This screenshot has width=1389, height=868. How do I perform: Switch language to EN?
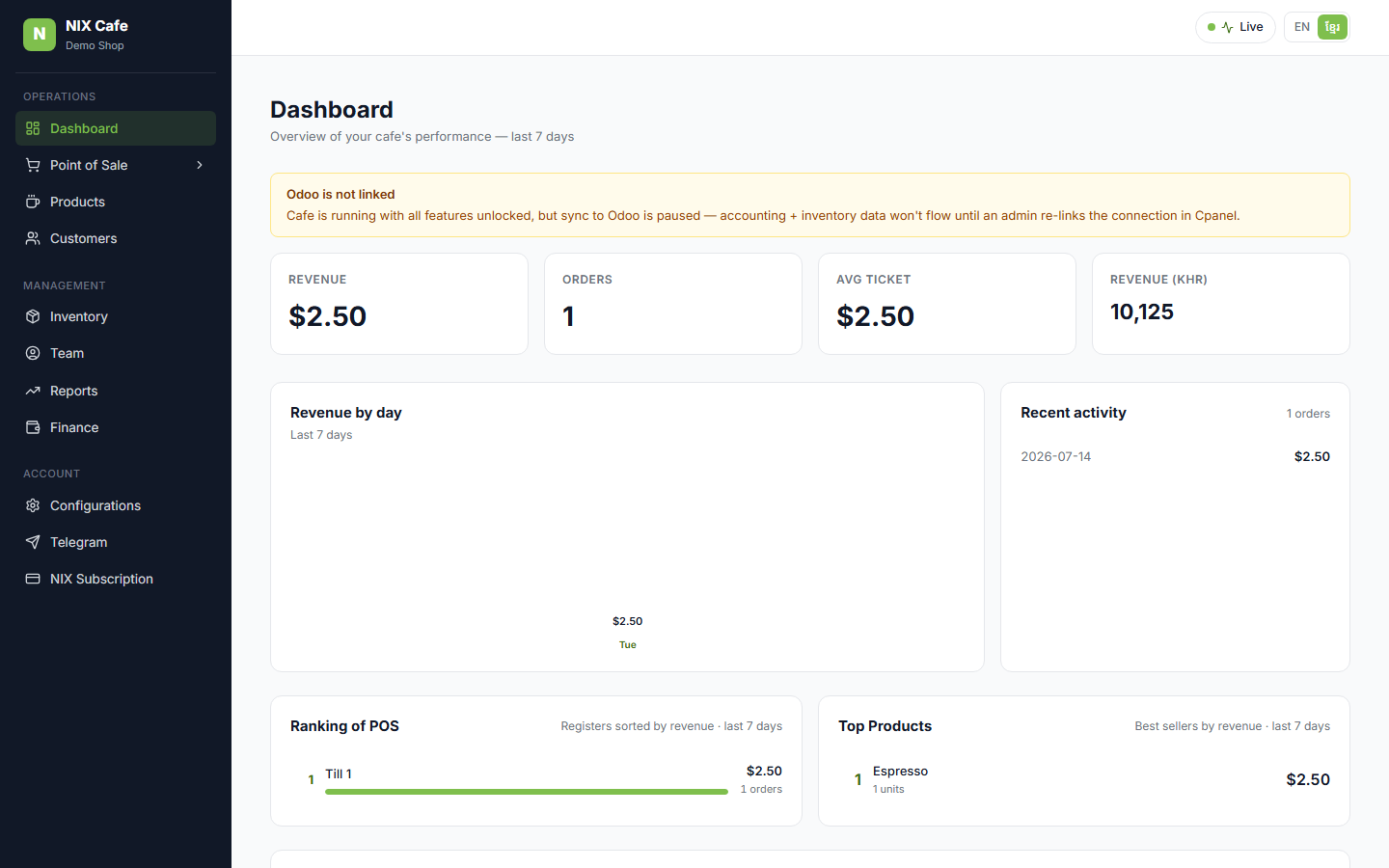[1302, 27]
